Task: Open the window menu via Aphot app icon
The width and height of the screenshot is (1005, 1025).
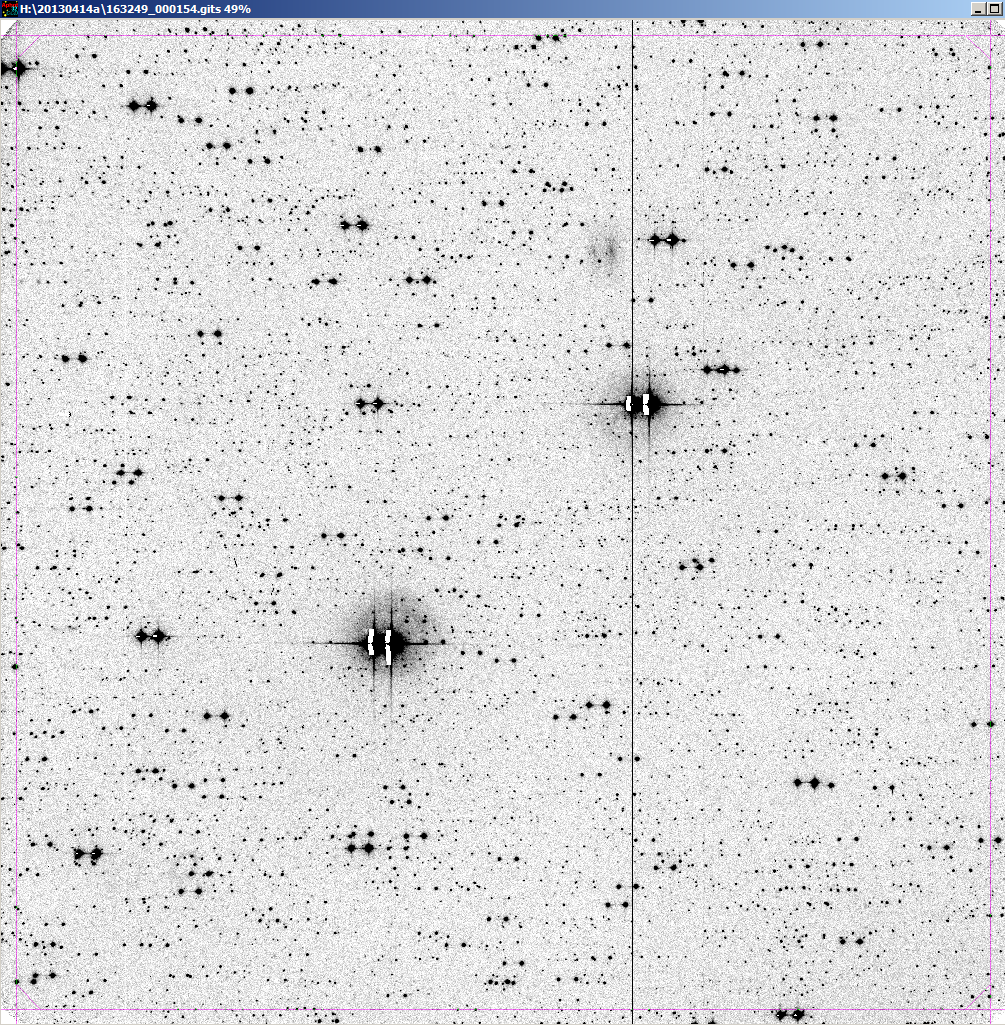Action: pyautogui.click(x=9, y=9)
